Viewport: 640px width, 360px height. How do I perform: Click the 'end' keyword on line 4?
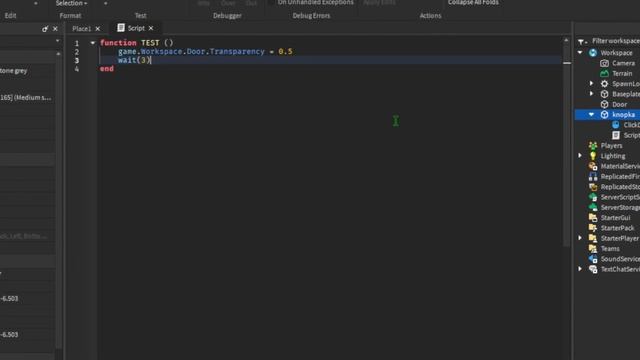tap(107, 69)
